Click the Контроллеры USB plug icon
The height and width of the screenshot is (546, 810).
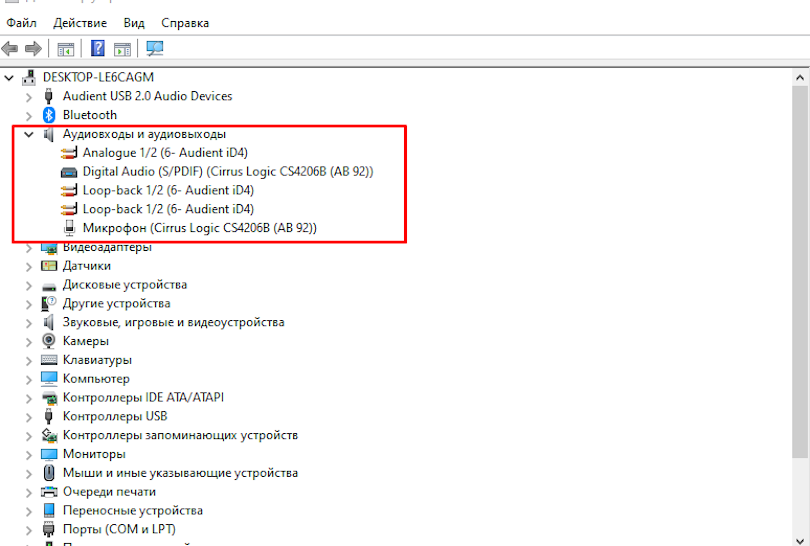(x=49, y=416)
